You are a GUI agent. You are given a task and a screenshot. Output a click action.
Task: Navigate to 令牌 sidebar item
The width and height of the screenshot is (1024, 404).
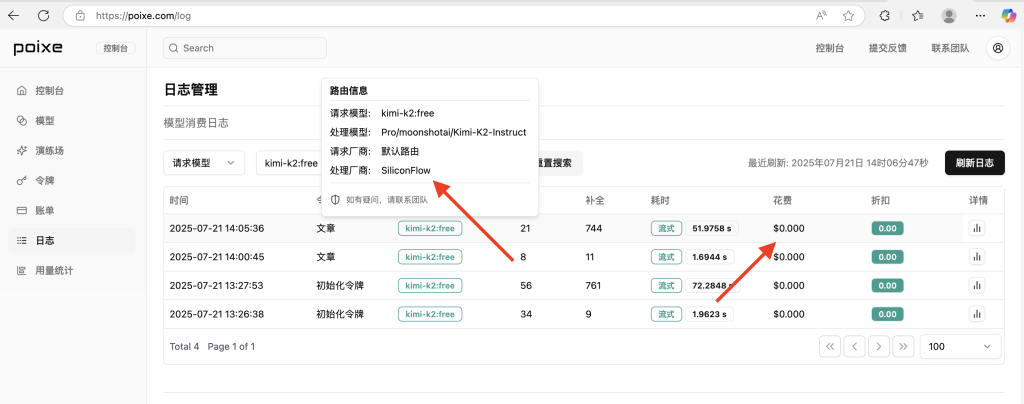(x=44, y=180)
